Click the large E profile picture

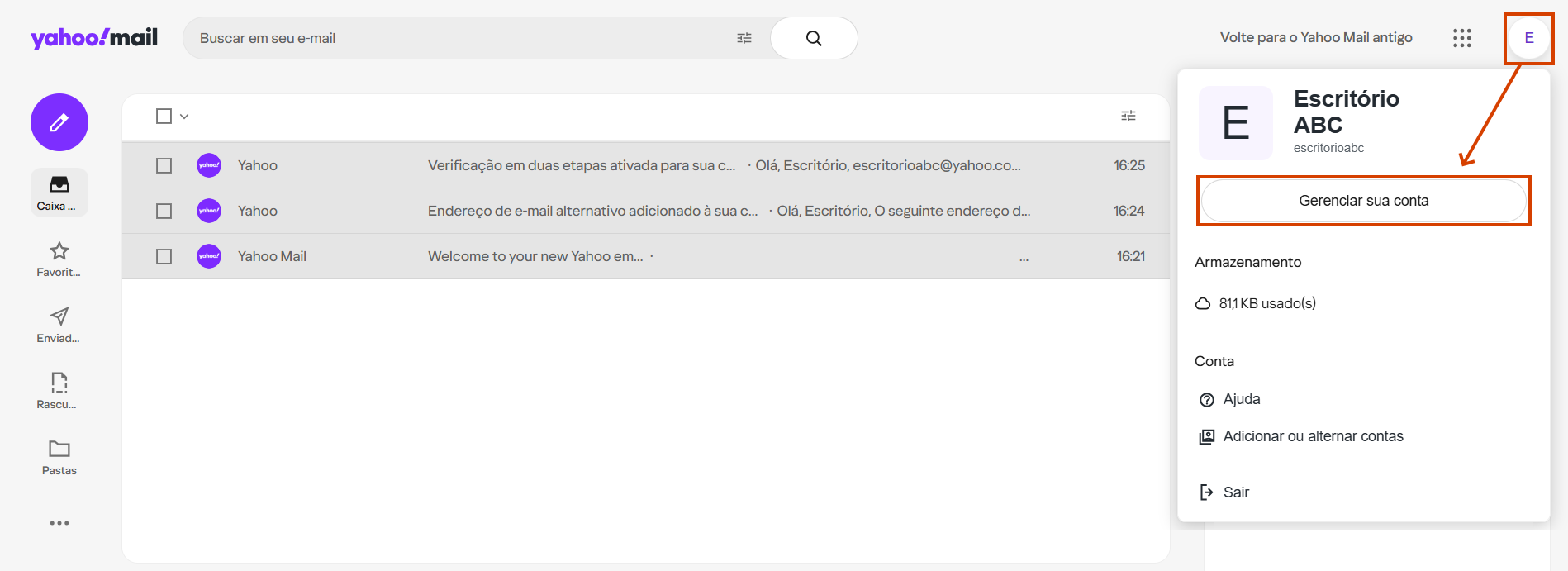click(x=1236, y=123)
